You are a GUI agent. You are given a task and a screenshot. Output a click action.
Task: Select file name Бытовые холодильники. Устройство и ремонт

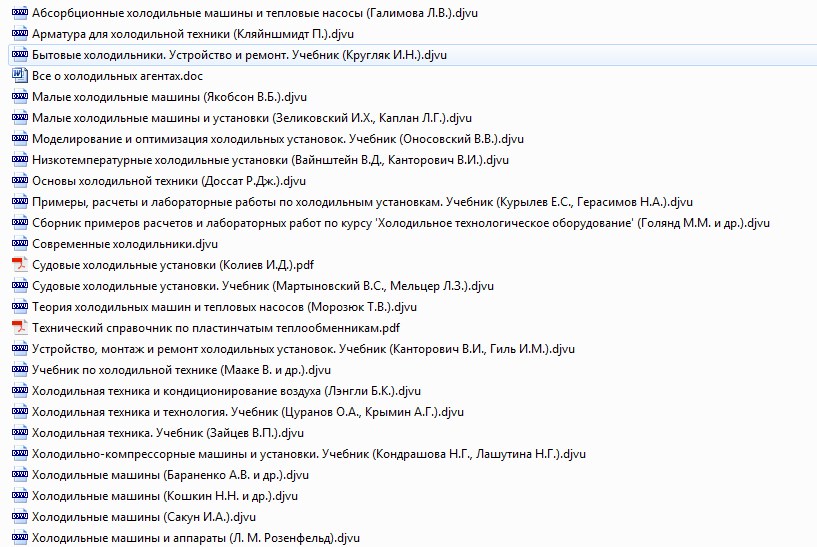click(239, 55)
